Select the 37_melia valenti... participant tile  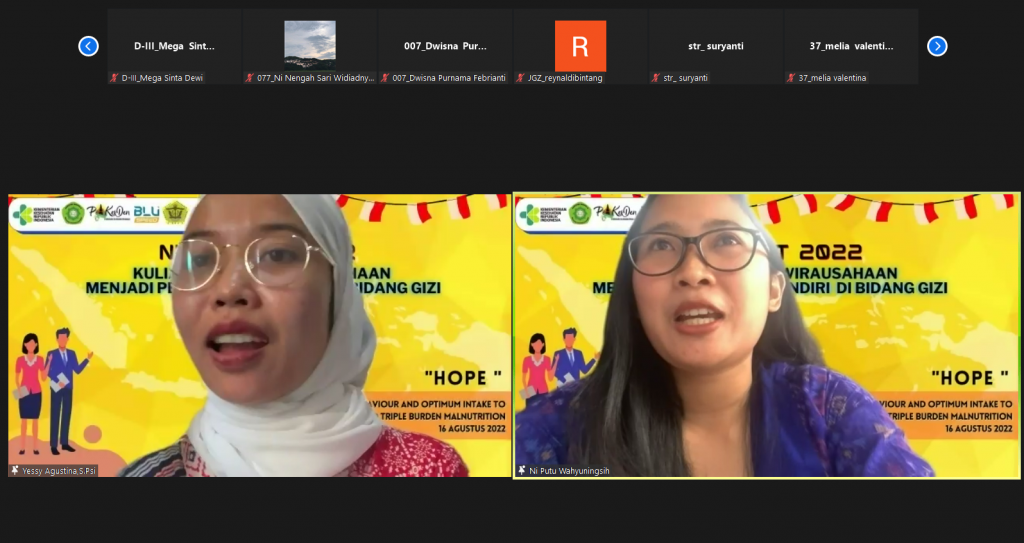(x=851, y=46)
